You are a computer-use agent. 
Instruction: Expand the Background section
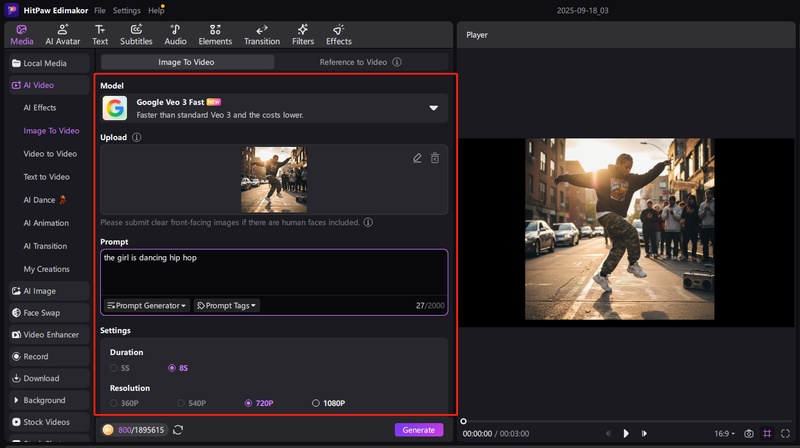pos(49,400)
